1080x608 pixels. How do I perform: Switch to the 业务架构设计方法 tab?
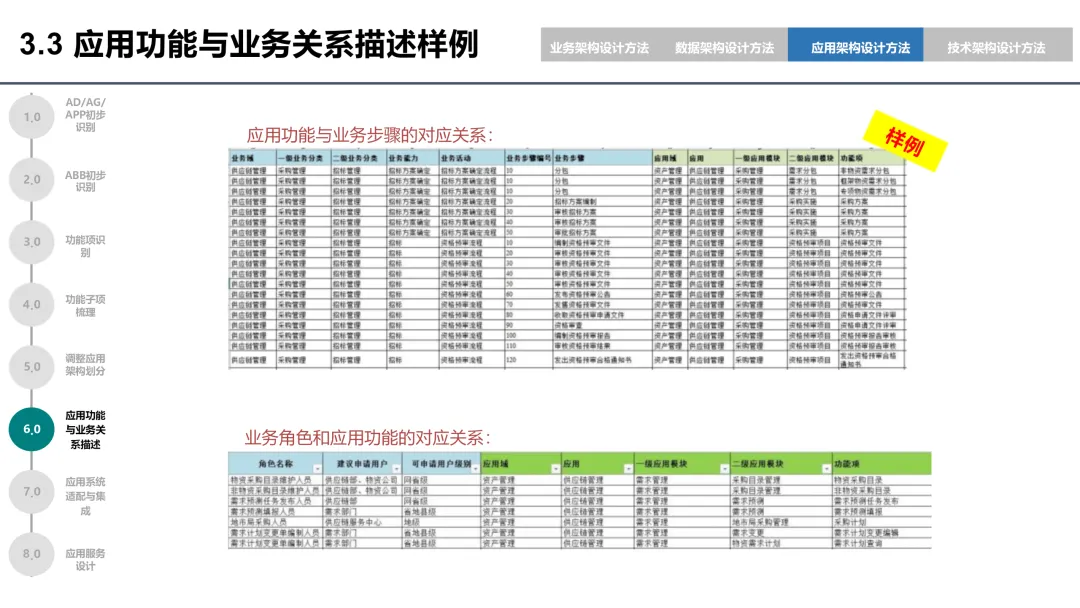(x=599, y=48)
